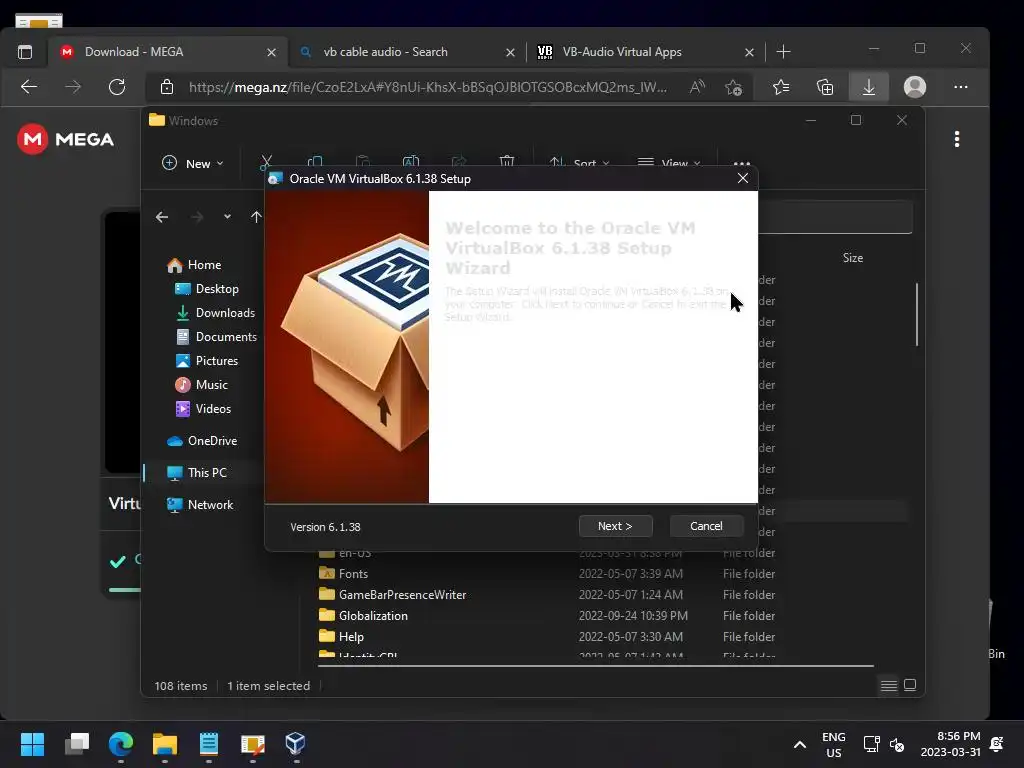Screen dimensions: 1024x768
Task: Click Read aloud icon in address bar
Action: [x=697, y=87]
